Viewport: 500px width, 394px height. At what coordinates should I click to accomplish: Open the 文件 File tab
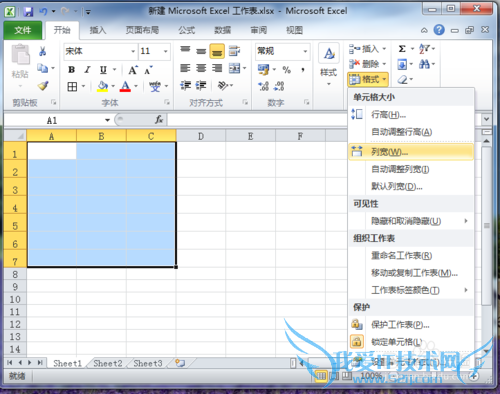coord(23,30)
